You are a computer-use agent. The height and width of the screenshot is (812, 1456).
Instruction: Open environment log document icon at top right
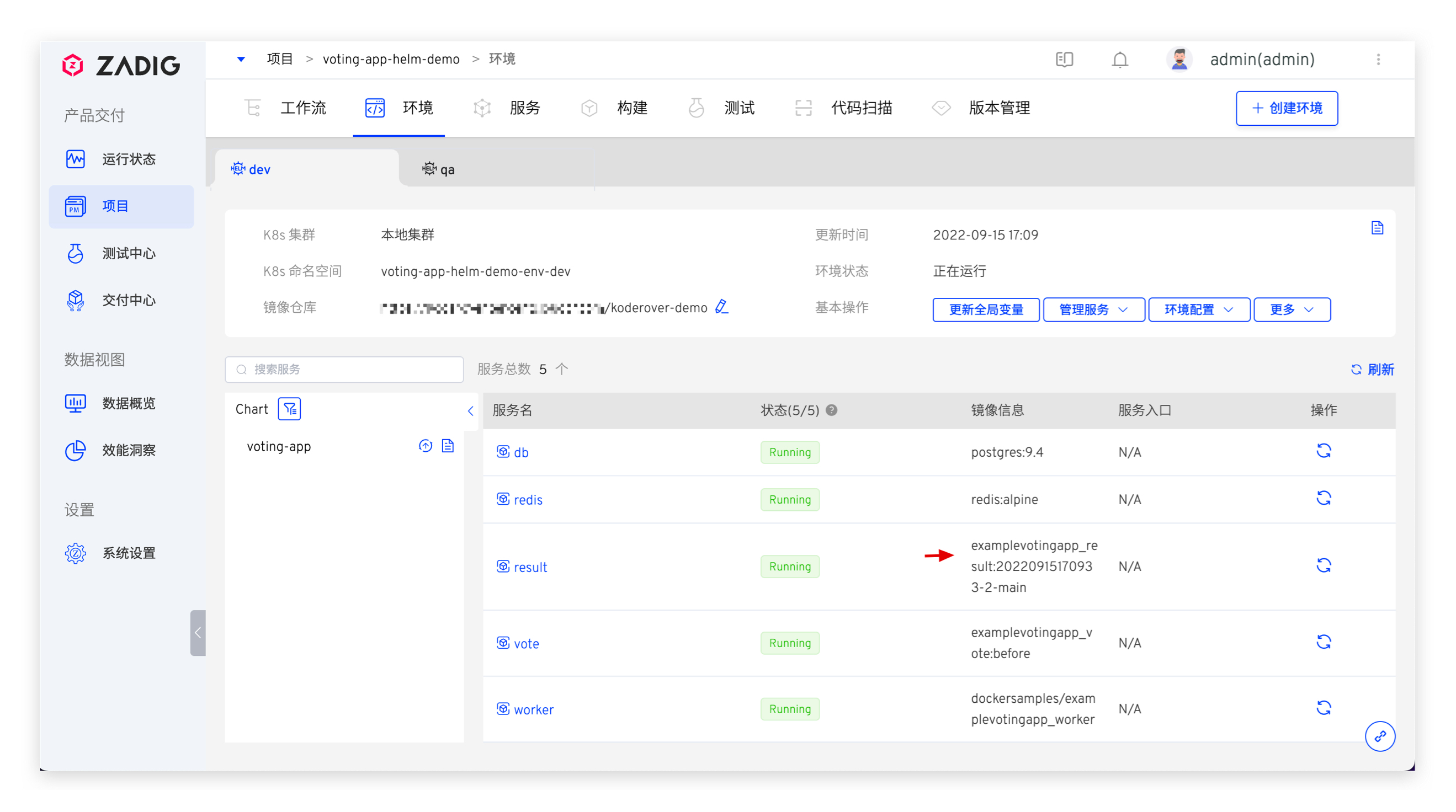coord(1377,228)
